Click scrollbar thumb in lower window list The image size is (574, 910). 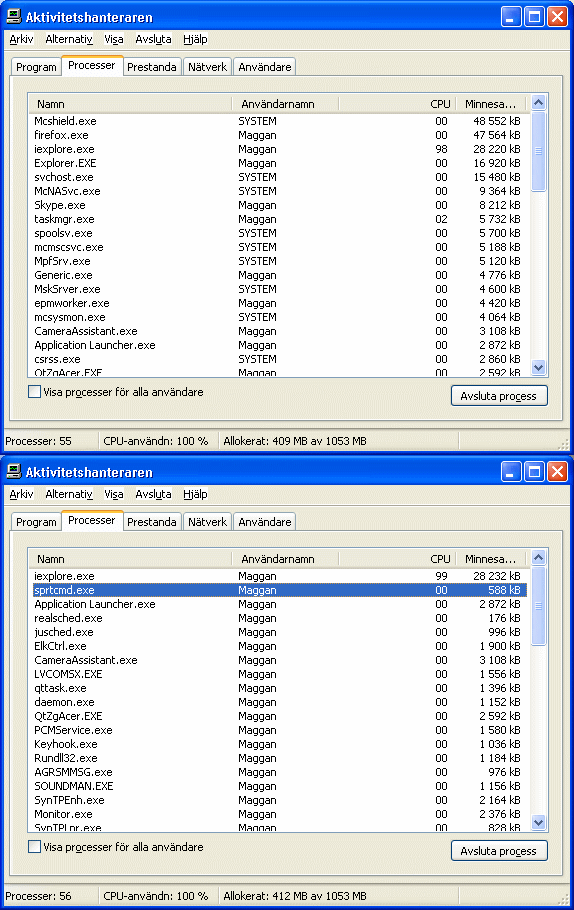tap(539, 606)
